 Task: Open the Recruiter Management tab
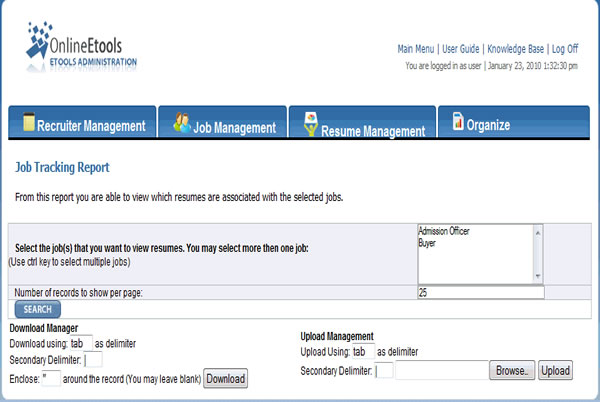pos(90,126)
